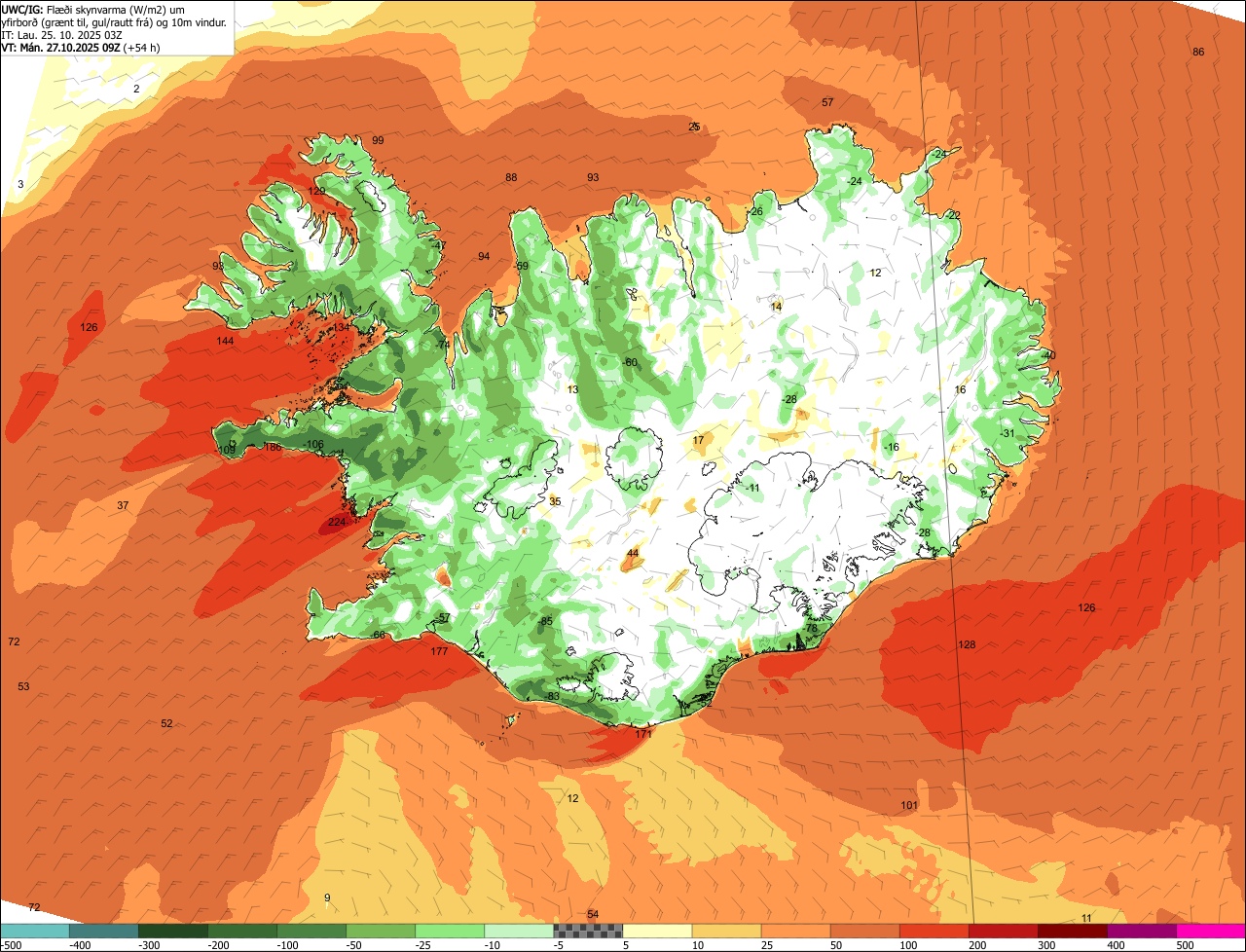1246x952 pixels.
Task: Click the map value 52 in the southwest sea
Action: point(166,724)
